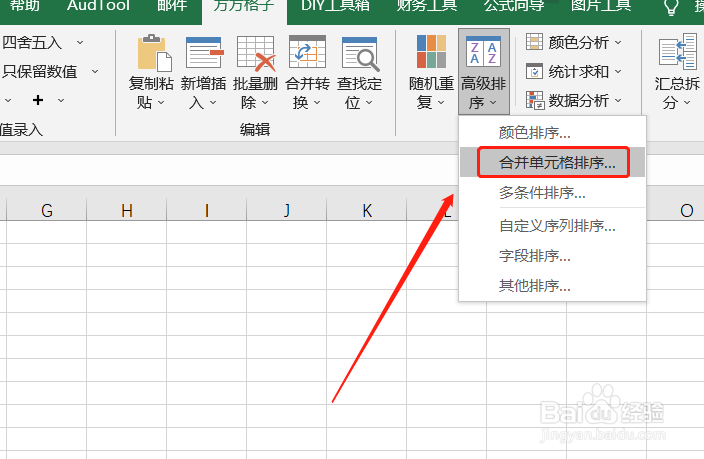Click the 汇总拆分 icon

pos(678,52)
